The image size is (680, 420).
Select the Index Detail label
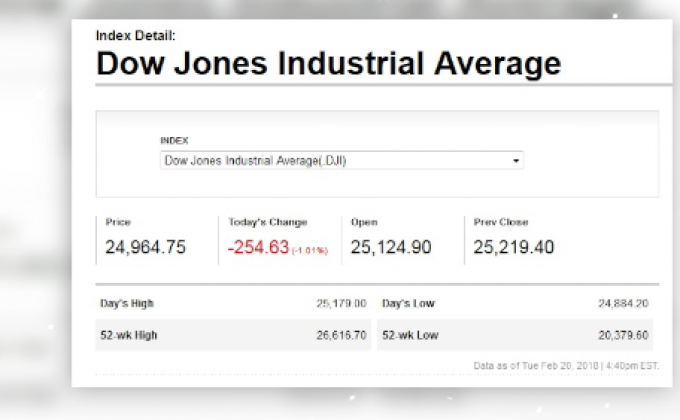(135, 35)
